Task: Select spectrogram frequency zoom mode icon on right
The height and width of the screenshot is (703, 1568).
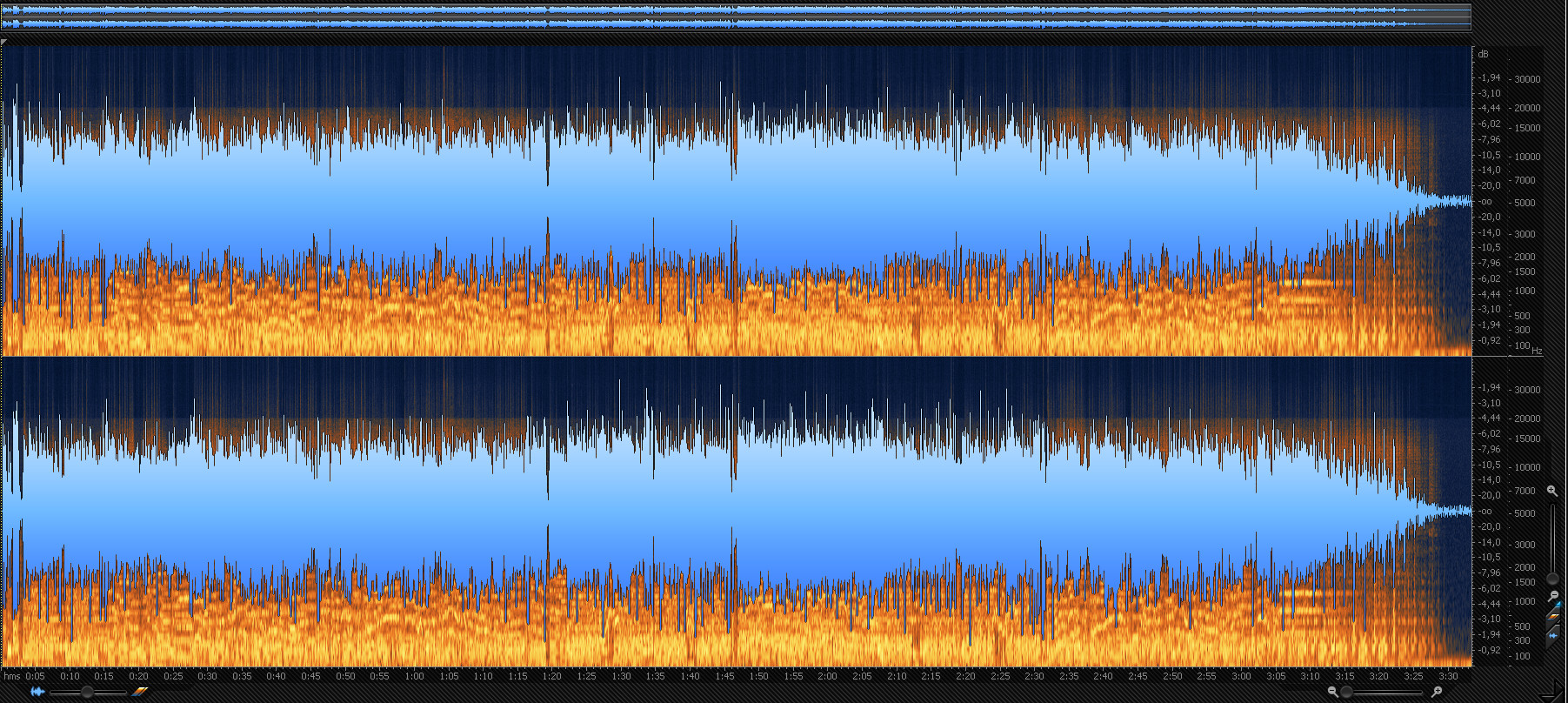Action: pyautogui.click(x=1552, y=616)
